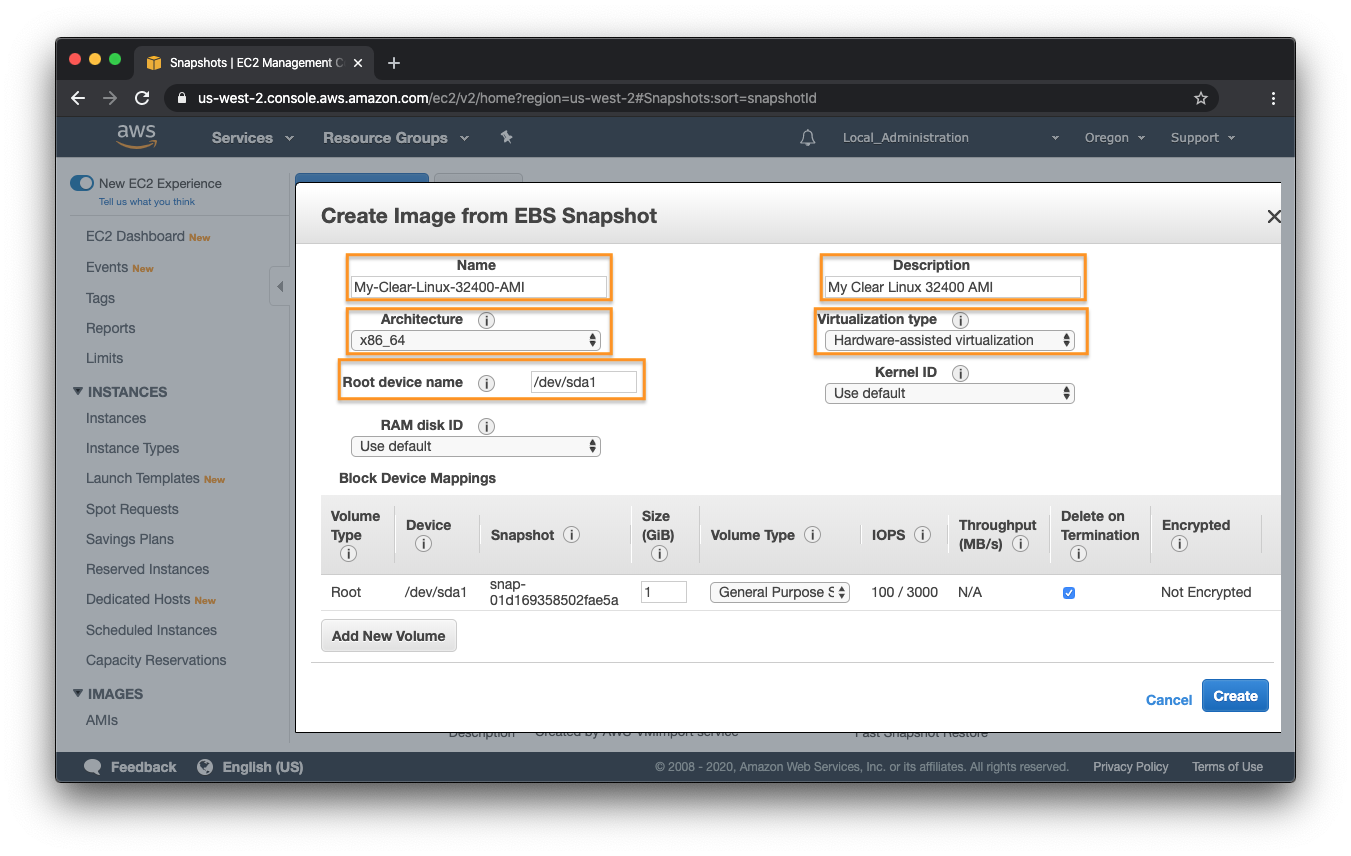The image size is (1351, 856).
Task: Open Events in the sidebar
Action: pyautogui.click(x=107, y=267)
